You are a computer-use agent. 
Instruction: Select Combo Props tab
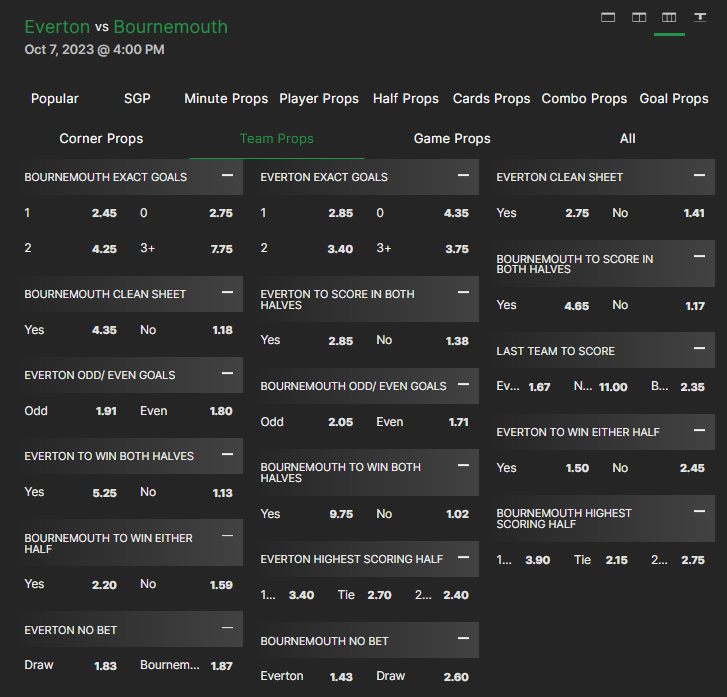[584, 98]
